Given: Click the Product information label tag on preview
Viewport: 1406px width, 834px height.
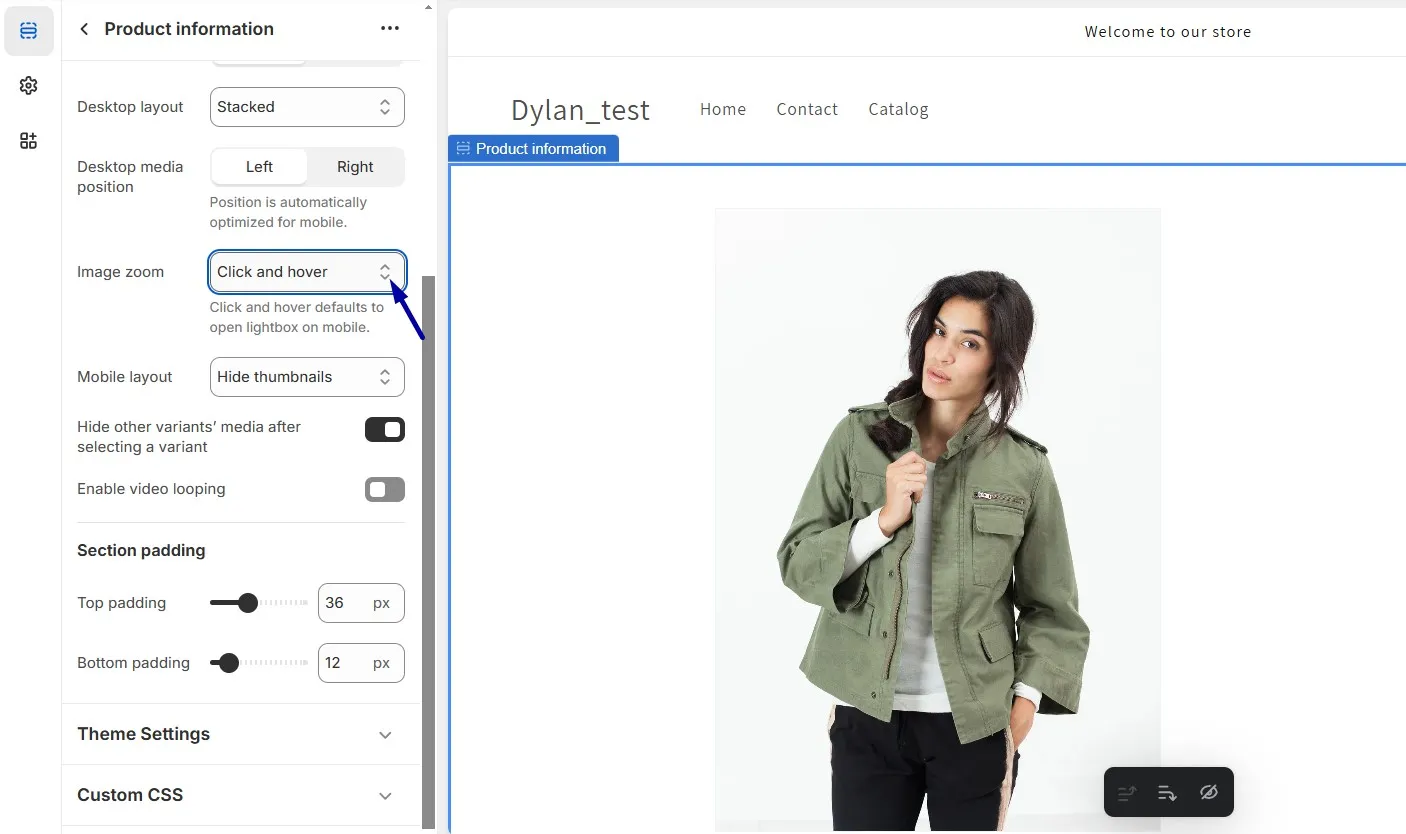Looking at the screenshot, I should tap(533, 148).
